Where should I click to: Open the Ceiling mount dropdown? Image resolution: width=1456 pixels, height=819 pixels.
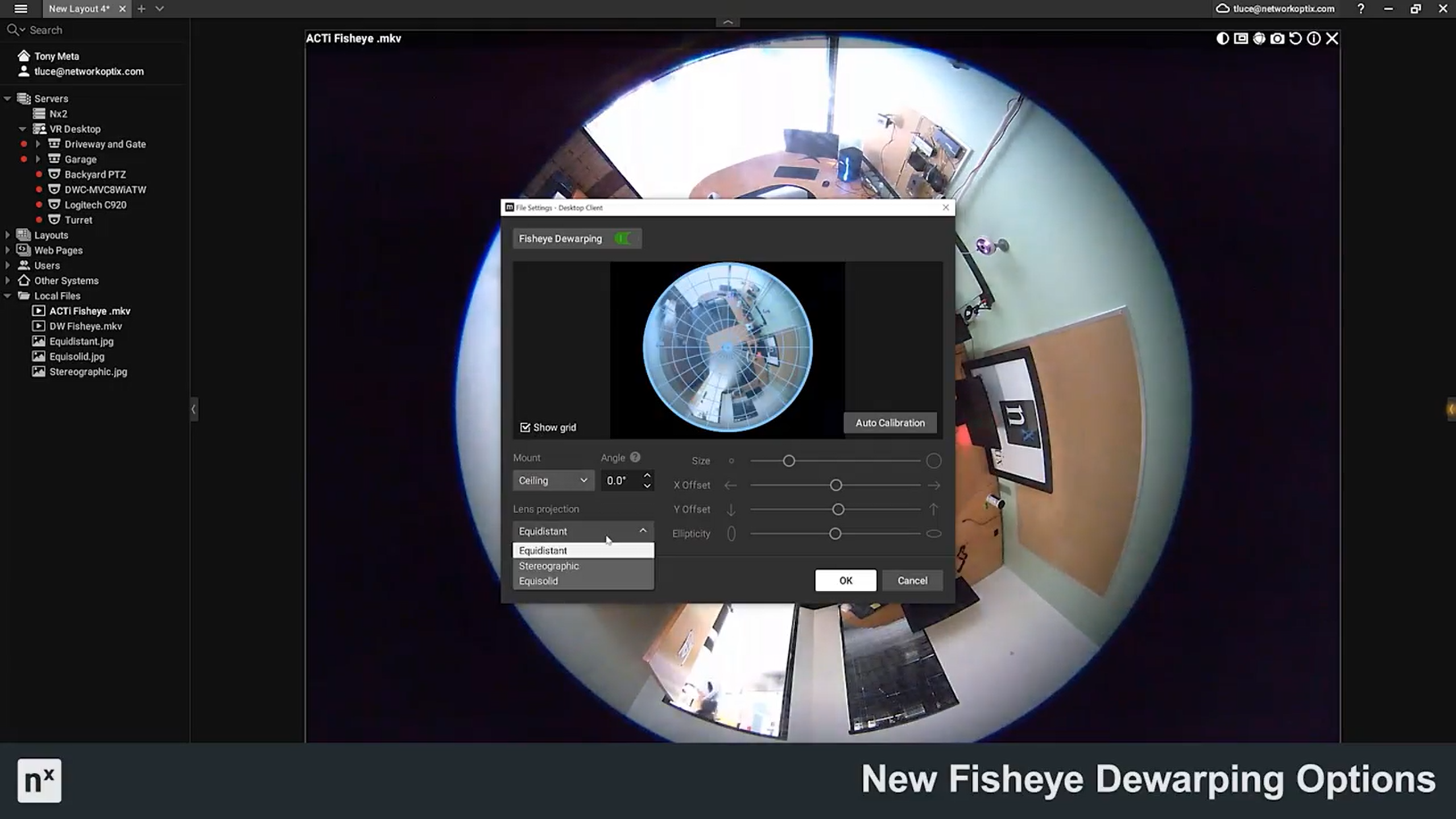click(553, 481)
